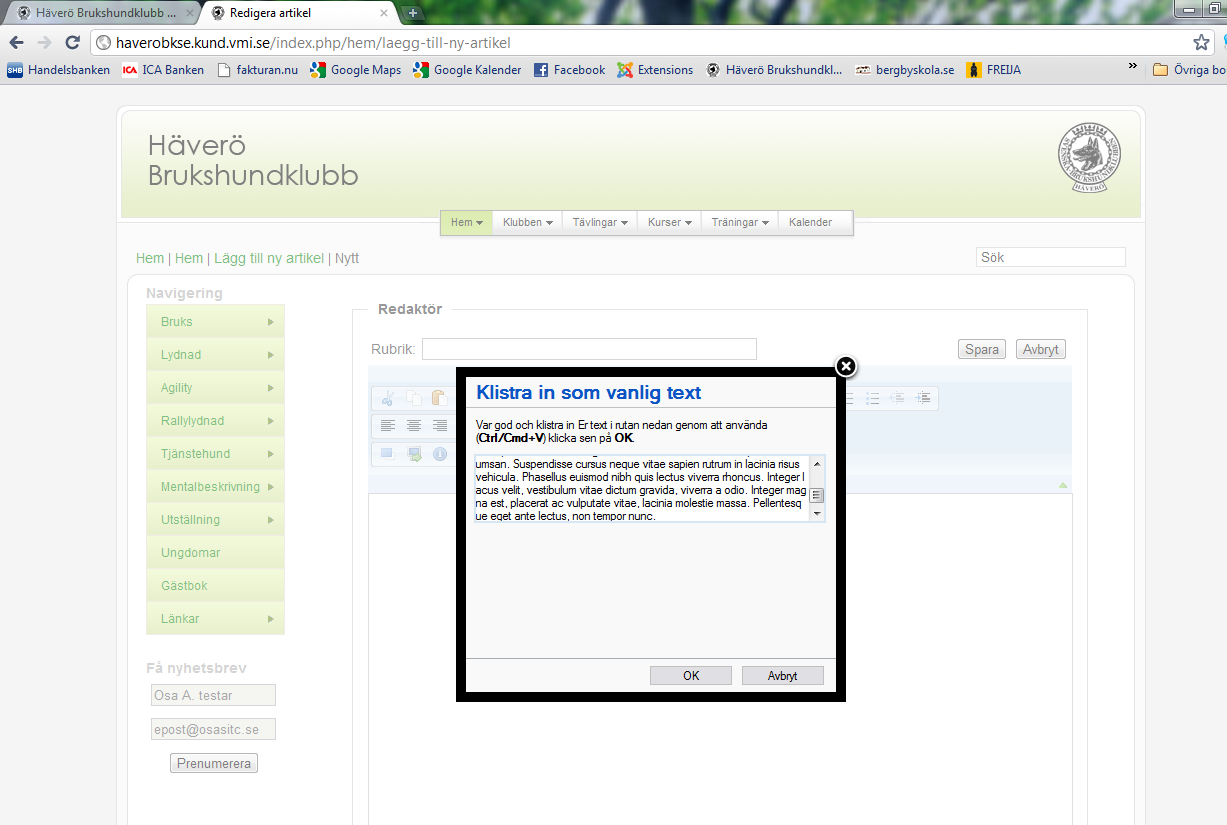Collapse the editor toolbar with the green triangle

click(1063, 485)
